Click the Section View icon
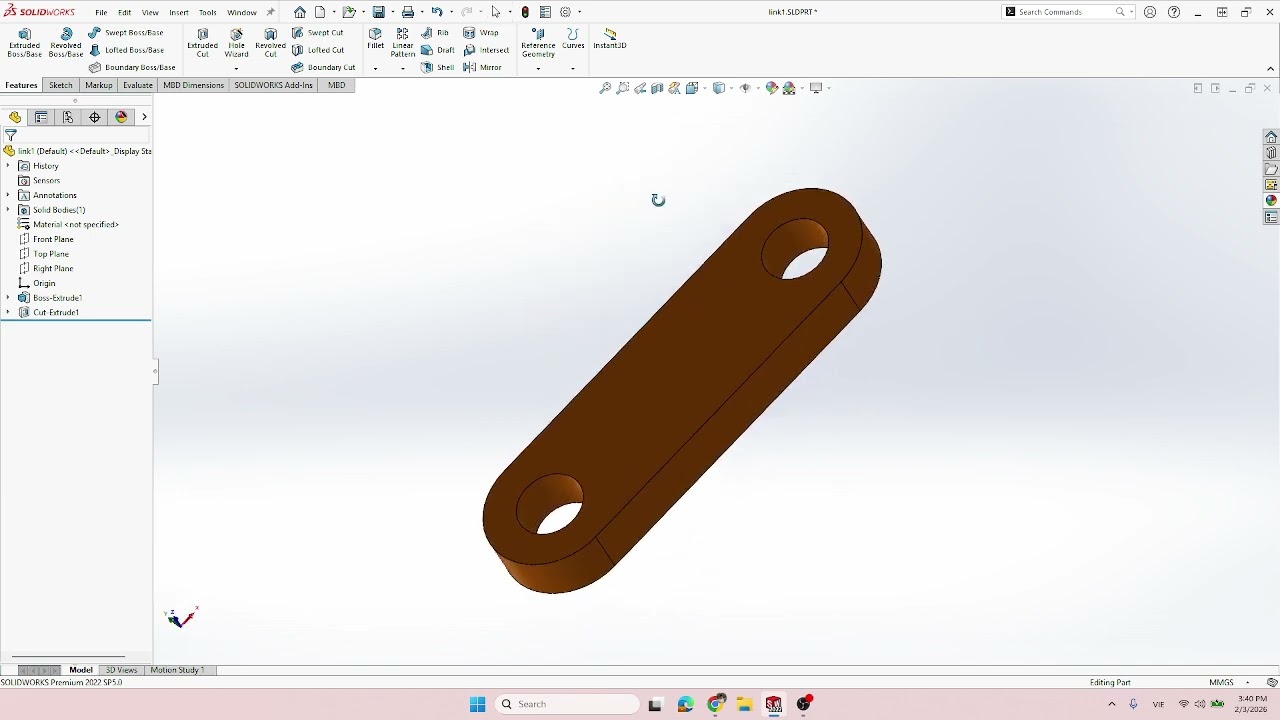1280x720 pixels. pyautogui.click(x=657, y=88)
